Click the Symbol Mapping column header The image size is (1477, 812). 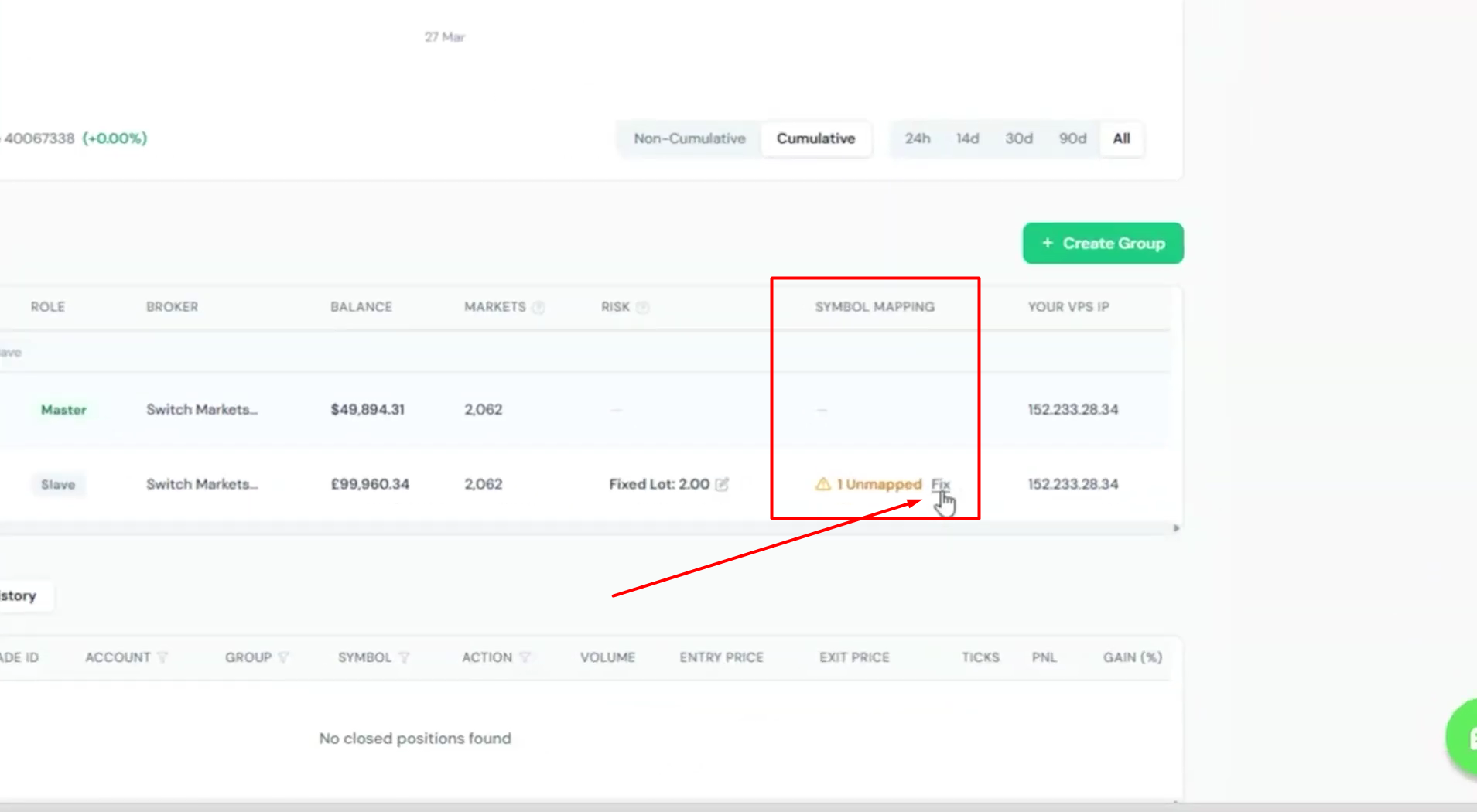pos(874,307)
